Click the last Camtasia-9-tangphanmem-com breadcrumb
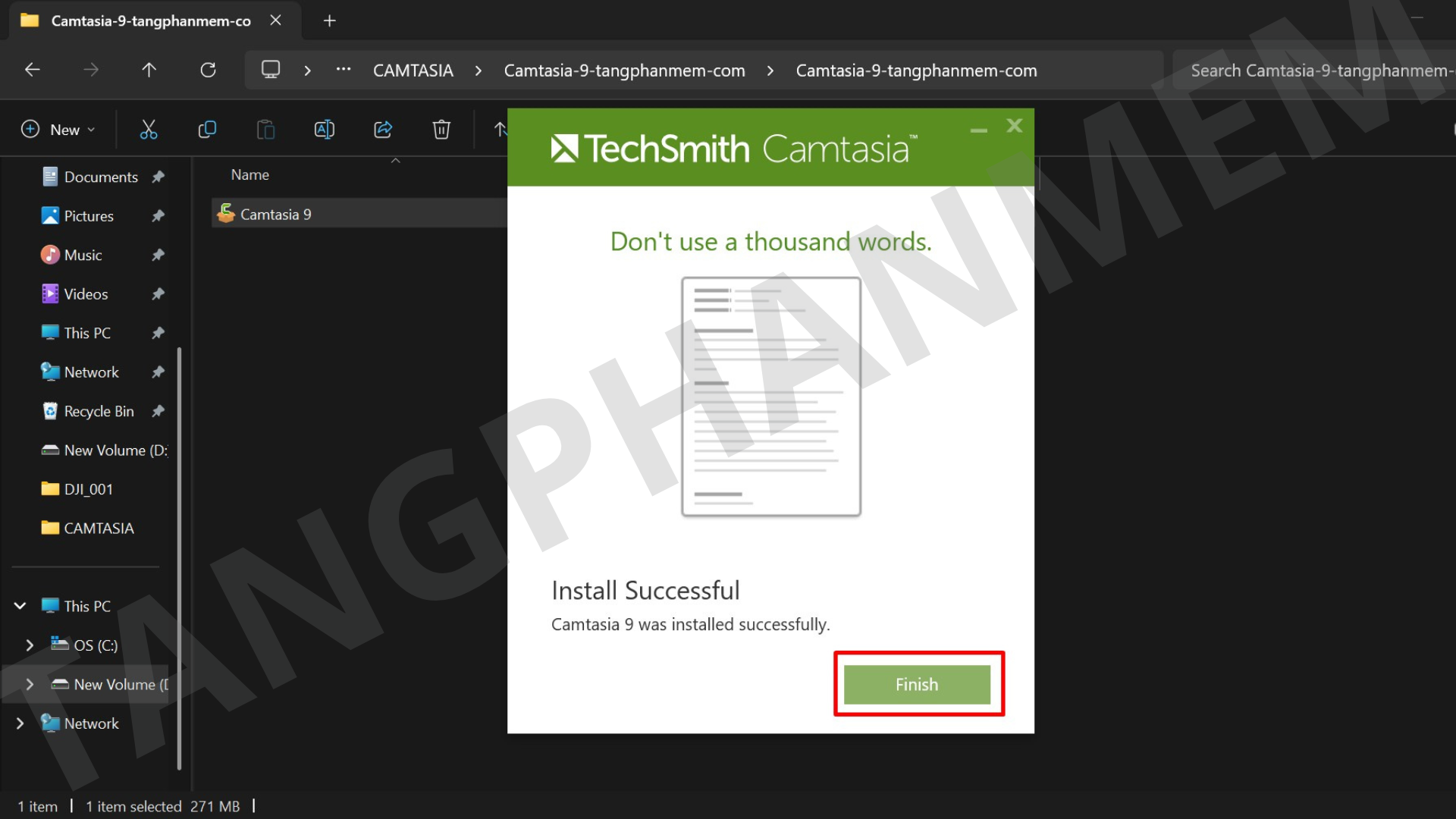Image resolution: width=1456 pixels, height=819 pixels. (917, 71)
